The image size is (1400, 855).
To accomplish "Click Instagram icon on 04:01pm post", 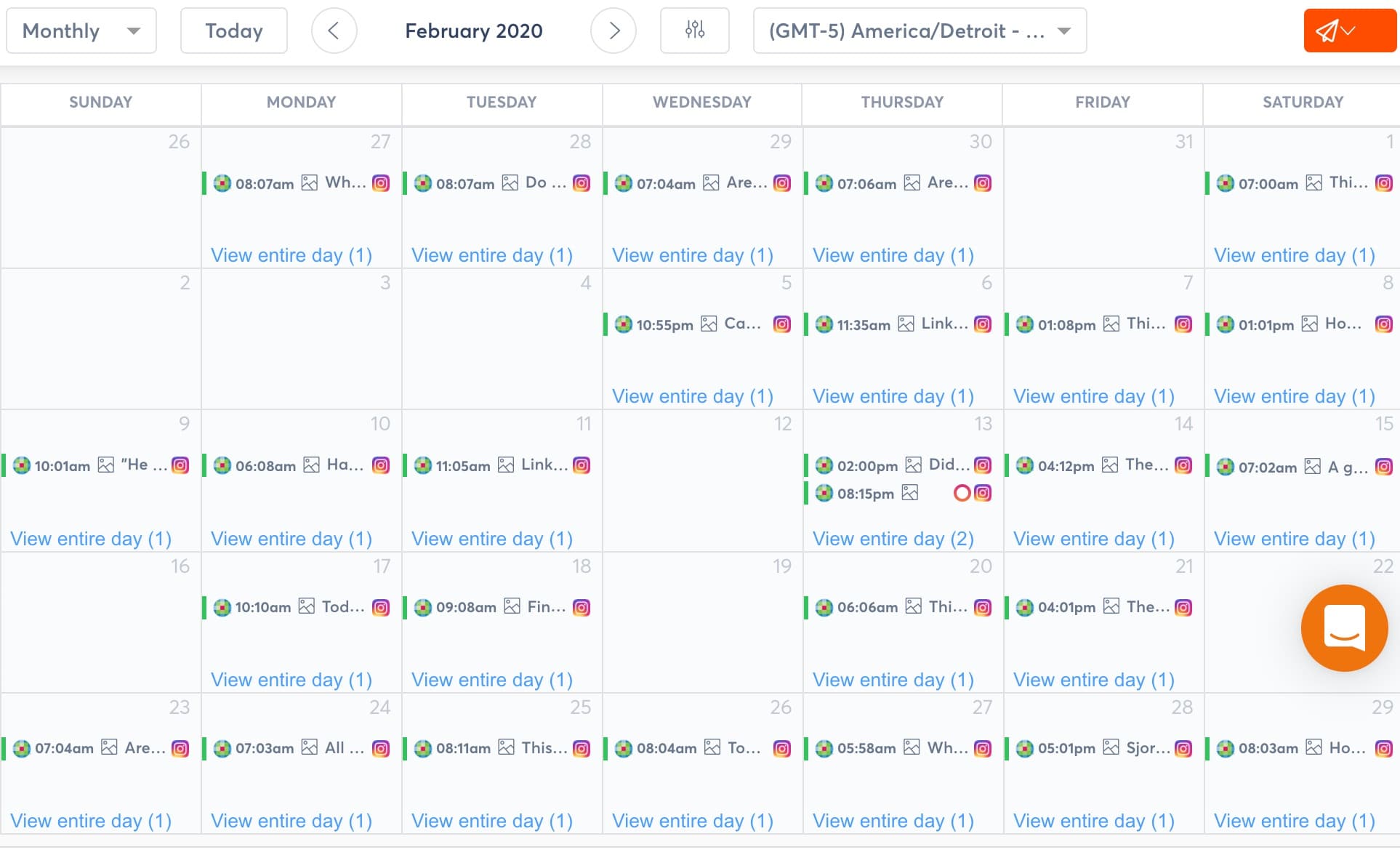I will coord(1183,607).
